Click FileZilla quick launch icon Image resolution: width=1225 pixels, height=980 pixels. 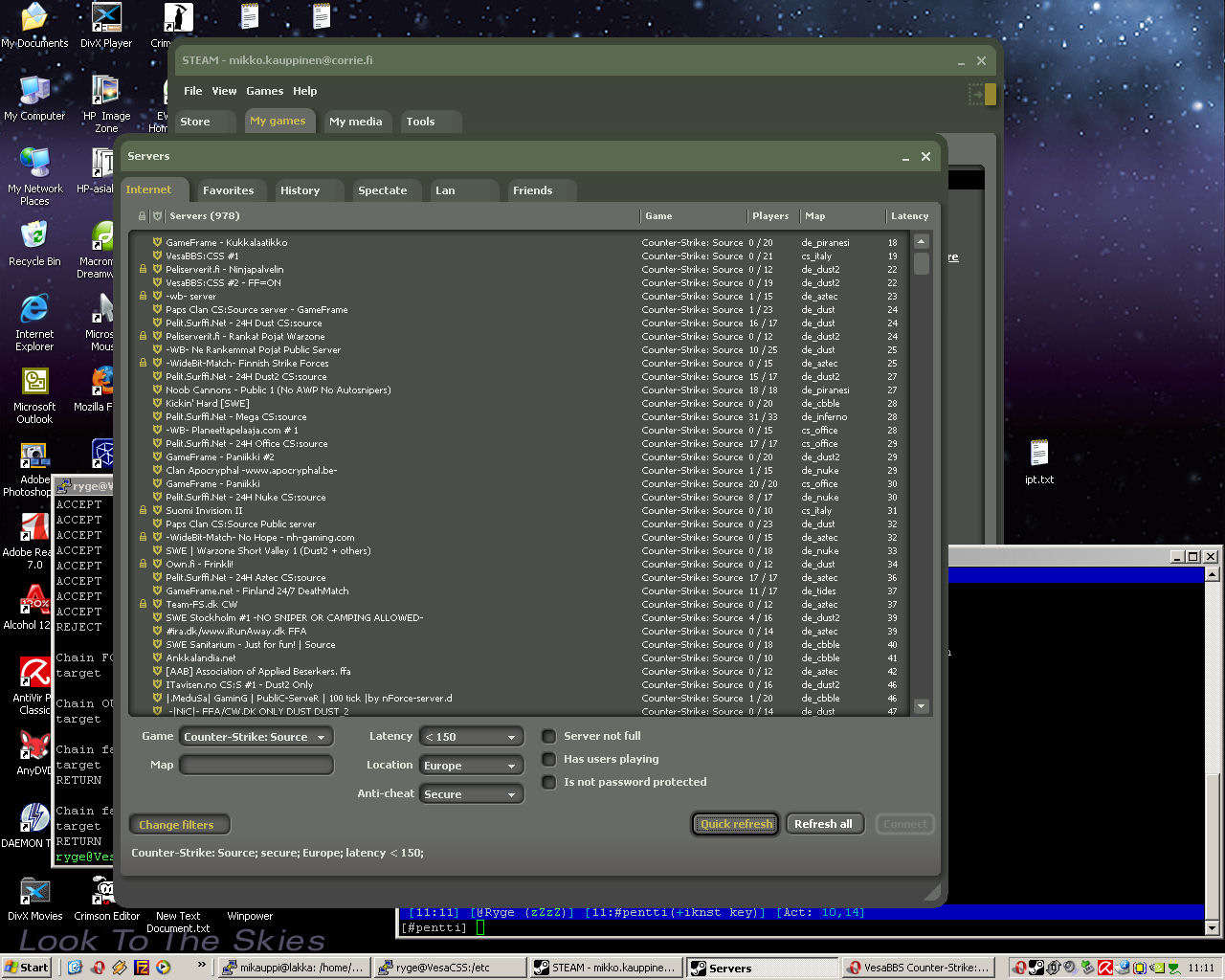tap(142, 968)
